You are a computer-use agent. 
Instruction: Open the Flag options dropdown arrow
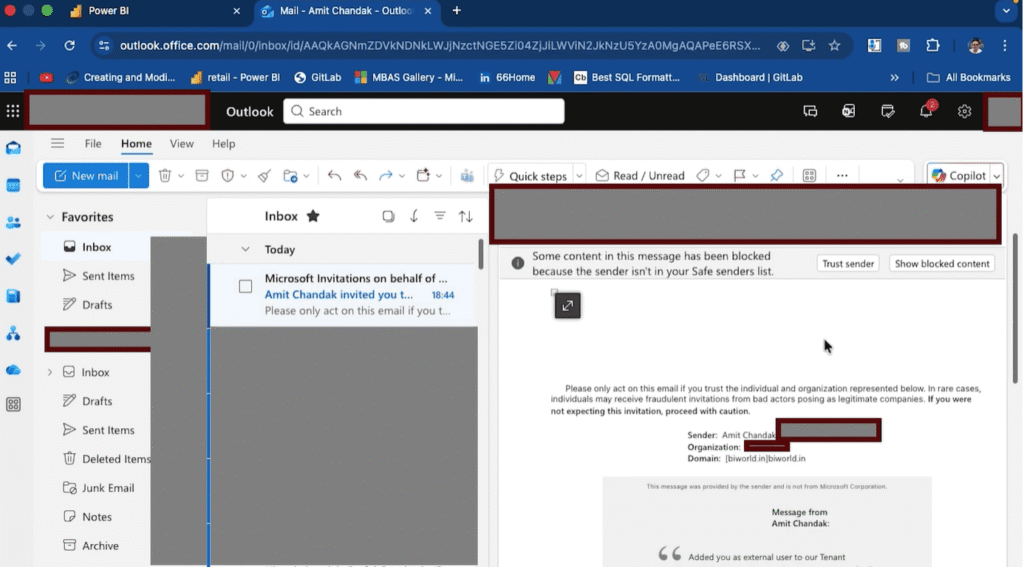click(755, 176)
